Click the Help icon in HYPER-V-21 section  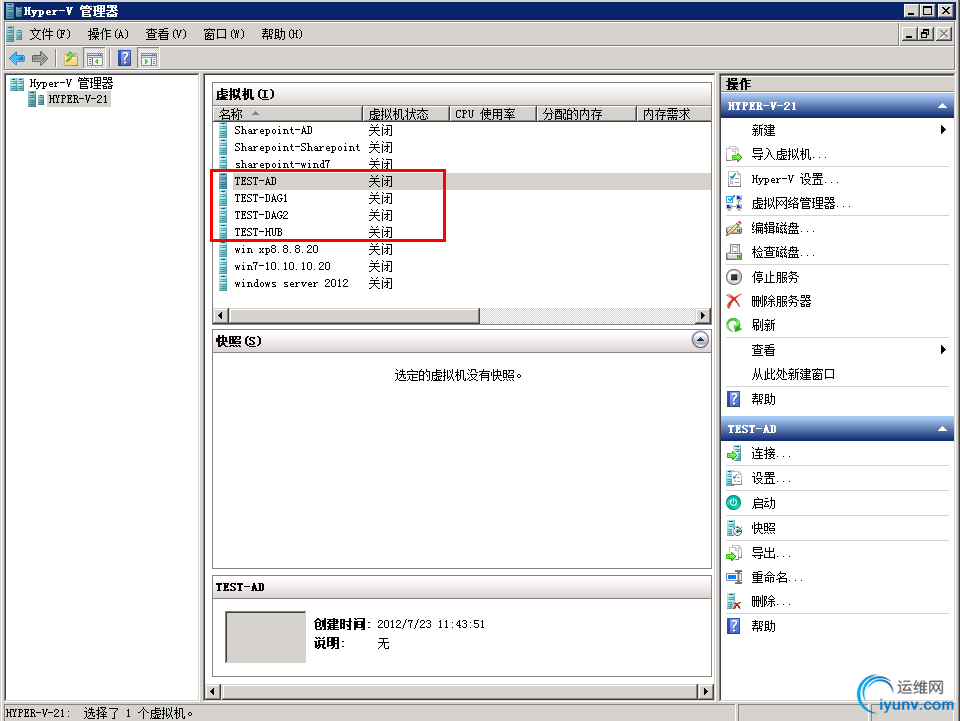pos(733,399)
